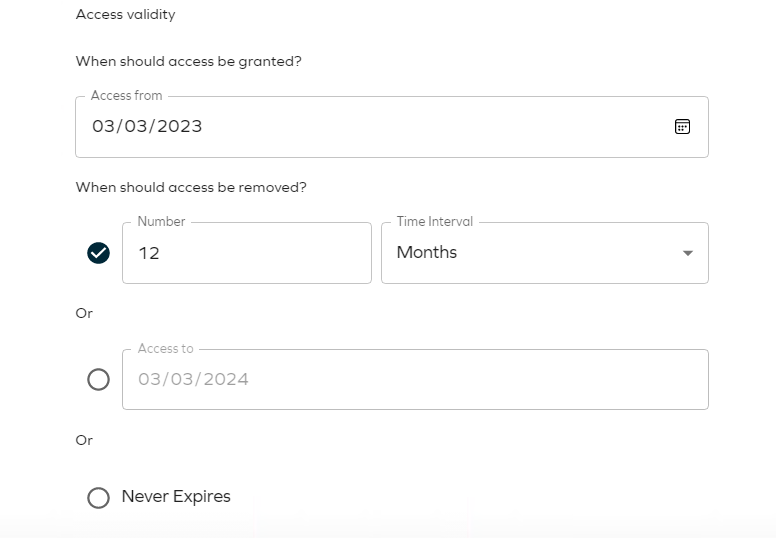Select the Number and Time Interval radio option
This screenshot has height=538, width=776.
click(98, 253)
